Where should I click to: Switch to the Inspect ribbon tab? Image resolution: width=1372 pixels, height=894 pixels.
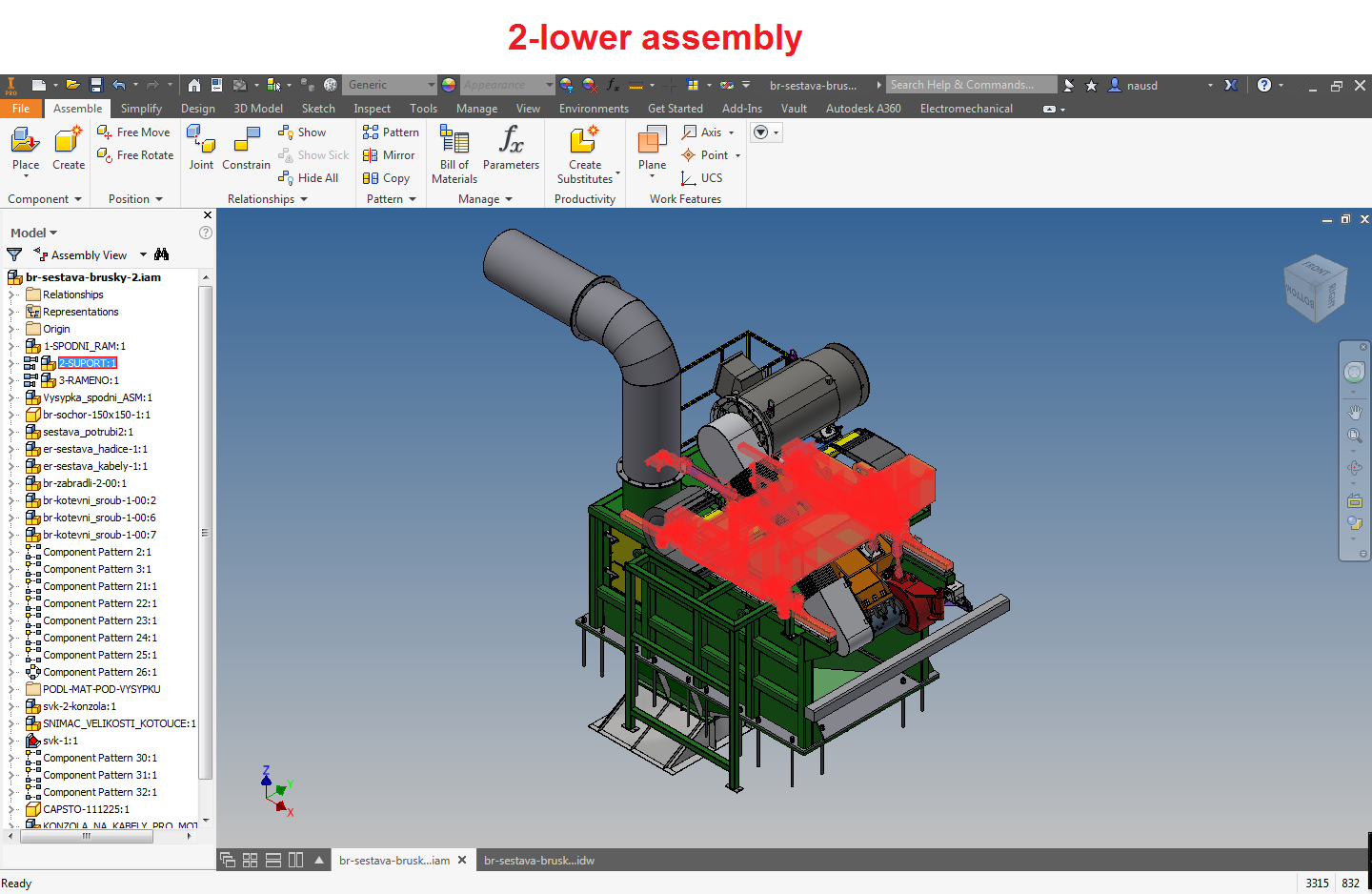372,108
